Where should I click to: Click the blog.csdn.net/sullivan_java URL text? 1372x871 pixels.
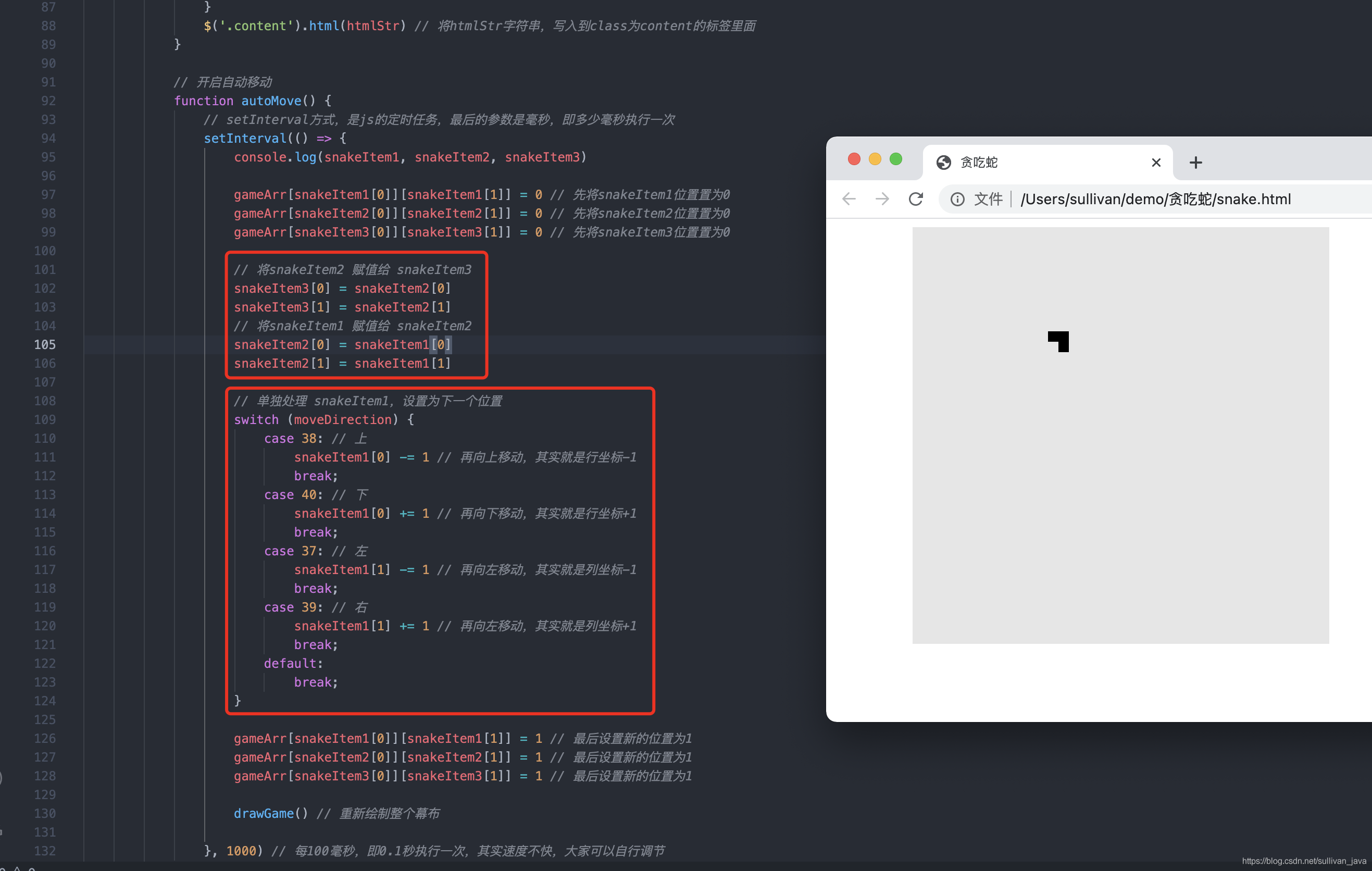click(x=1304, y=861)
